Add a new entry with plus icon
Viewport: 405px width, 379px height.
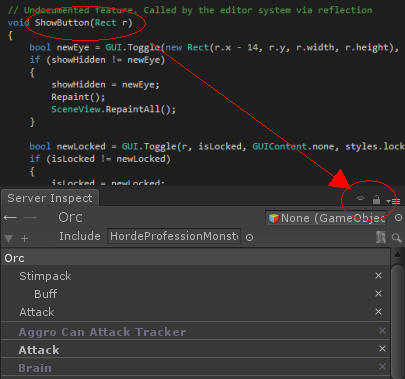(24, 238)
